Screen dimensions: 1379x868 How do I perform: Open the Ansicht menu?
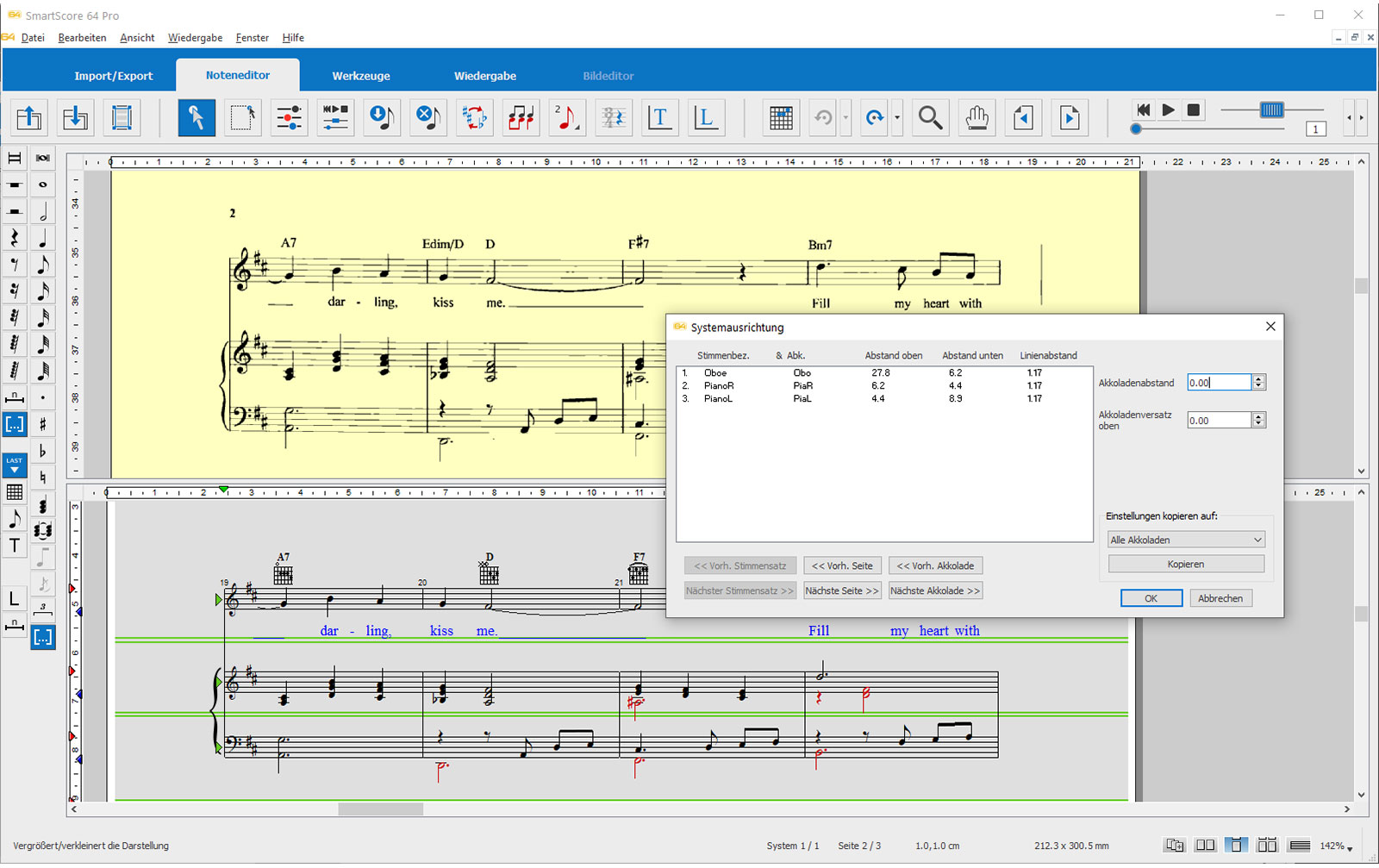pos(137,38)
